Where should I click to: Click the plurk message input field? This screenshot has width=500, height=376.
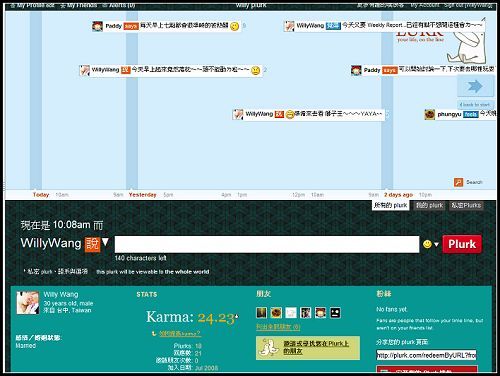pos(267,244)
